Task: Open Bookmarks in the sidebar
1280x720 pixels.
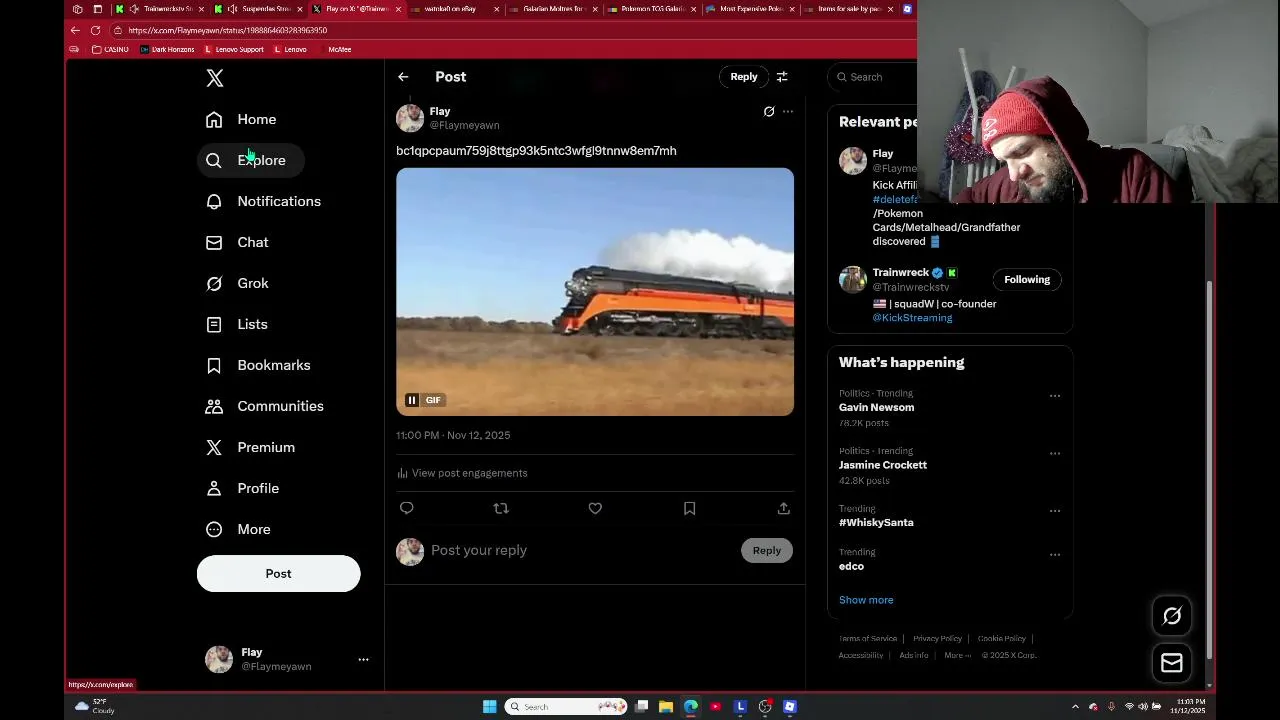Action: pyautogui.click(x=258, y=365)
